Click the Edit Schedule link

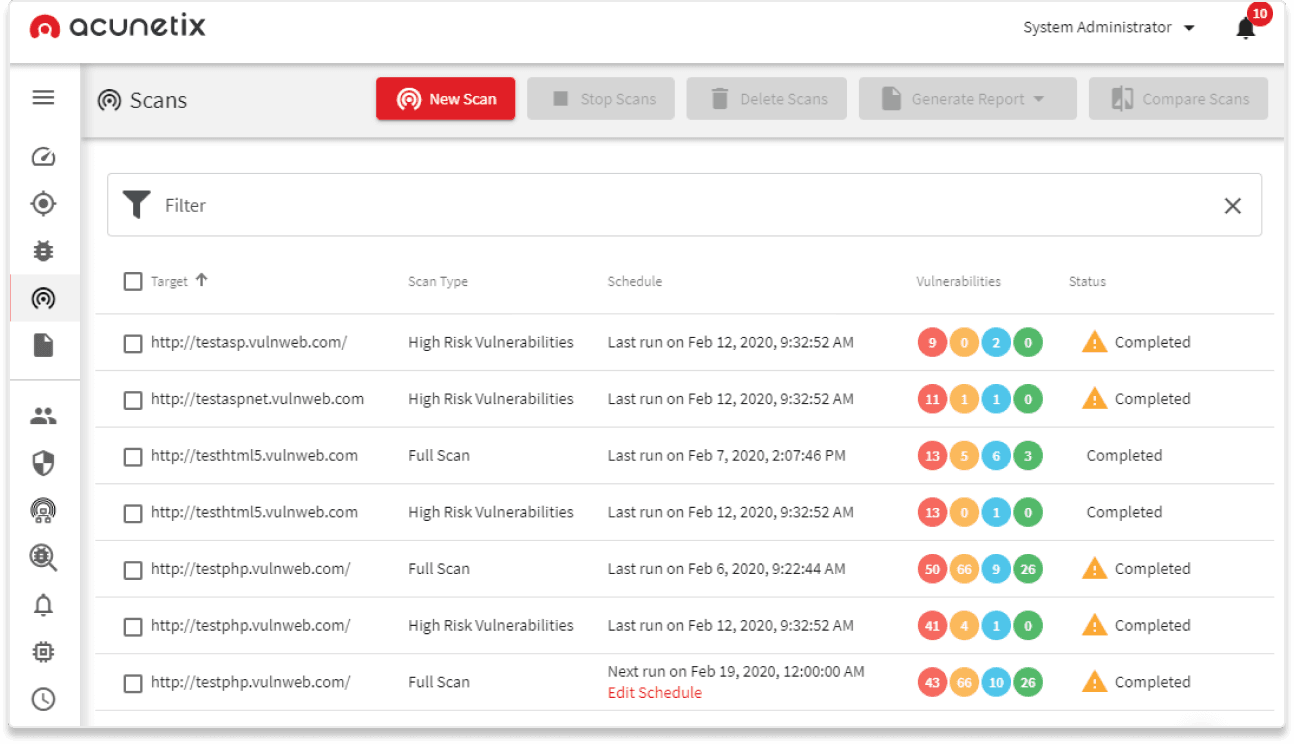coord(655,693)
